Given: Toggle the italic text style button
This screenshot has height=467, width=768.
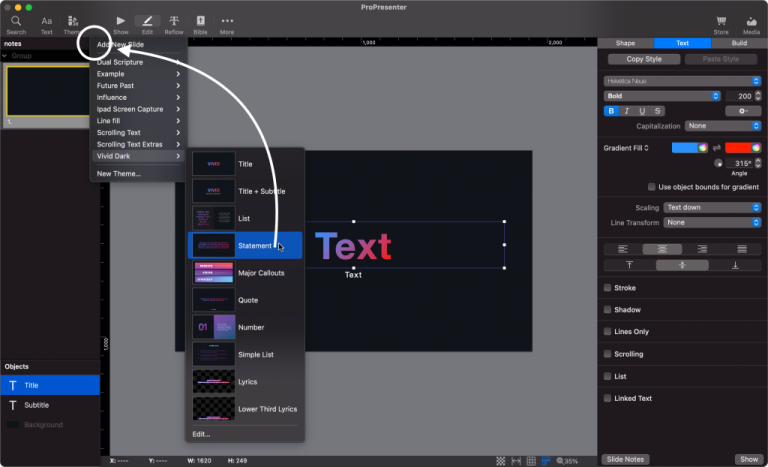Looking at the screenshot, I should (x=626, y=111).
